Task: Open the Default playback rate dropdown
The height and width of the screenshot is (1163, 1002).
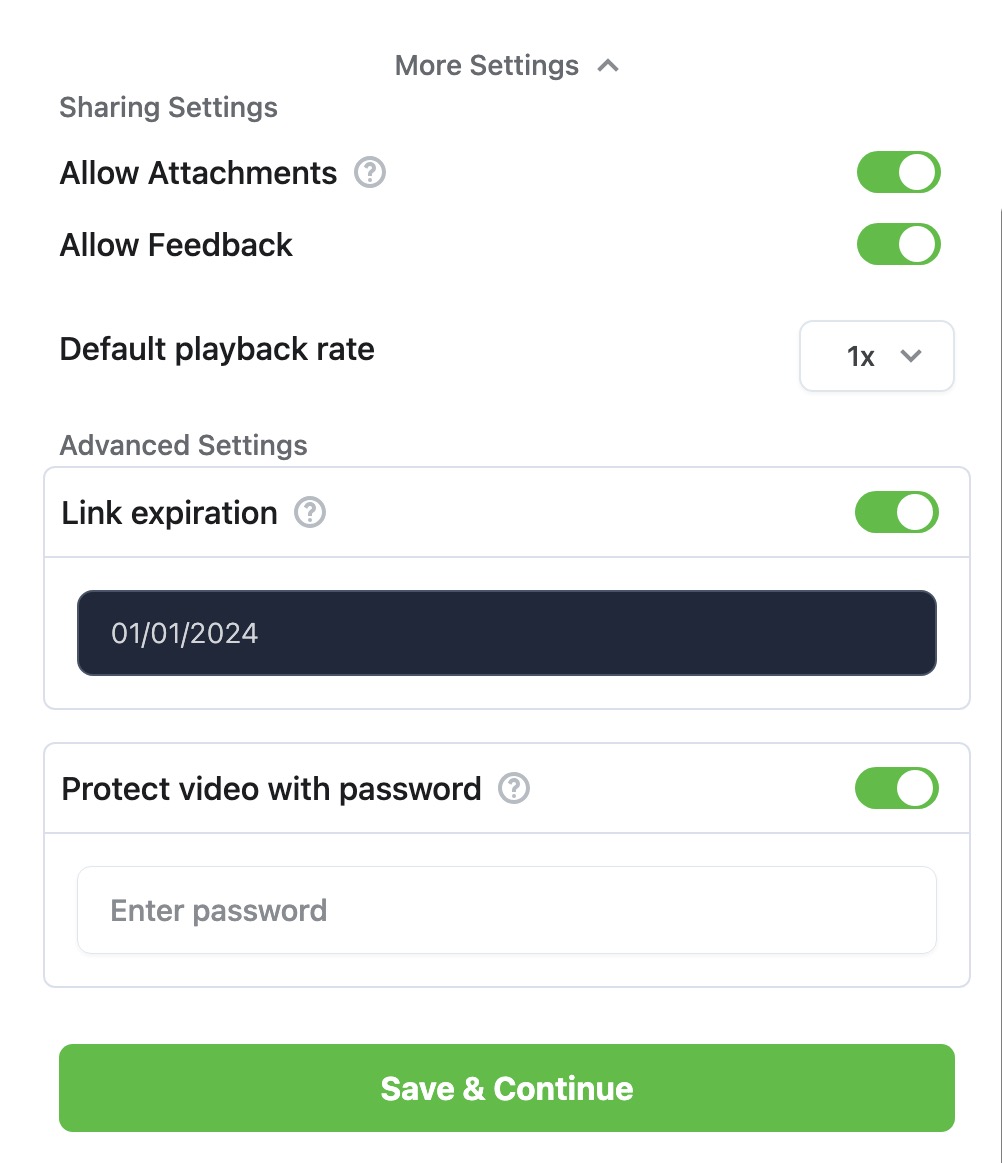Action: (877, 356)
